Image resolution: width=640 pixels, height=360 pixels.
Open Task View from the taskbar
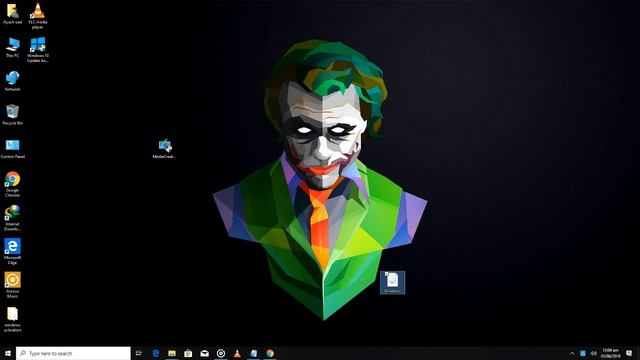pyautogui.click(x=139, y=353)
